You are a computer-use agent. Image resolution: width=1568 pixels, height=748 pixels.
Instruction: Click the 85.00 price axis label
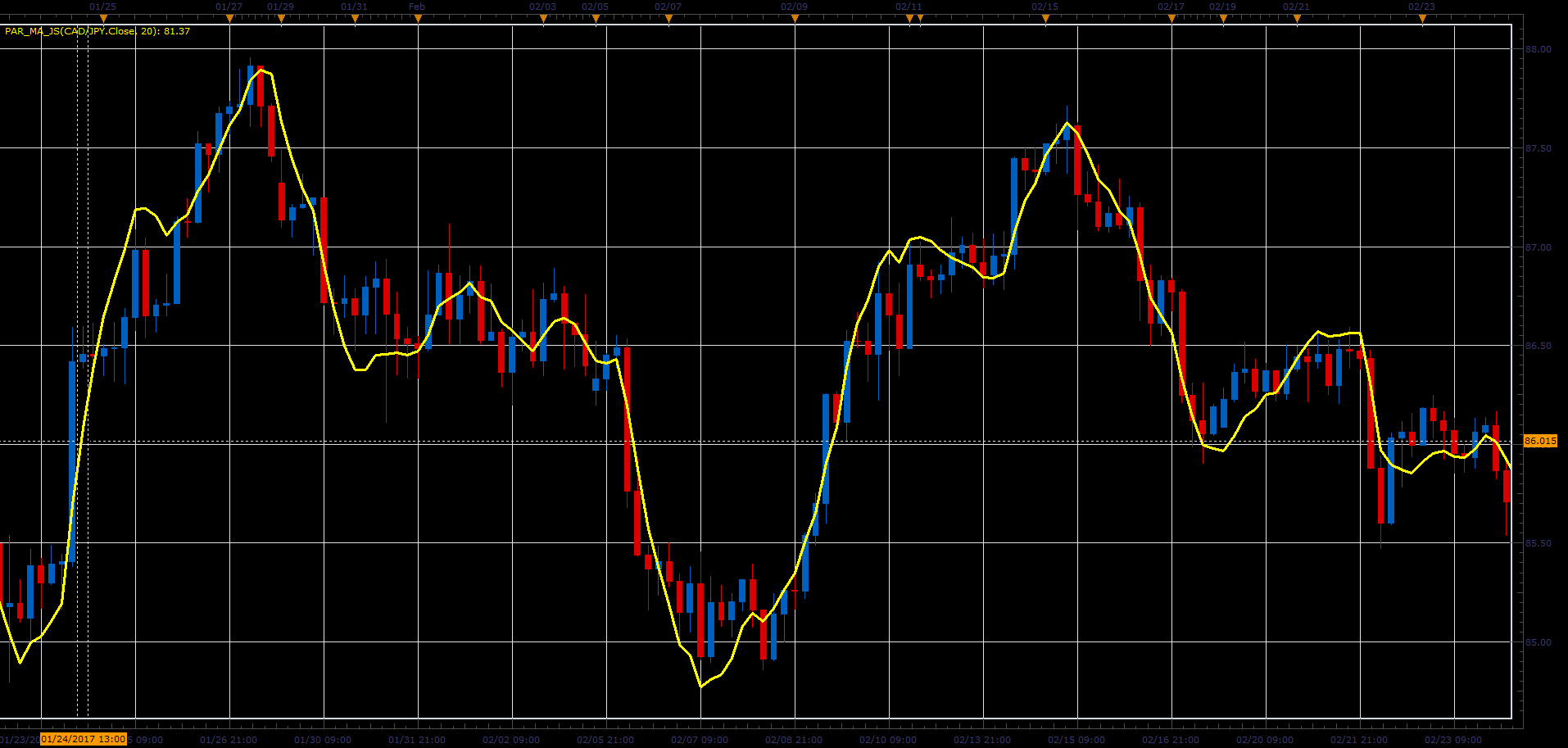point(1538,642)
